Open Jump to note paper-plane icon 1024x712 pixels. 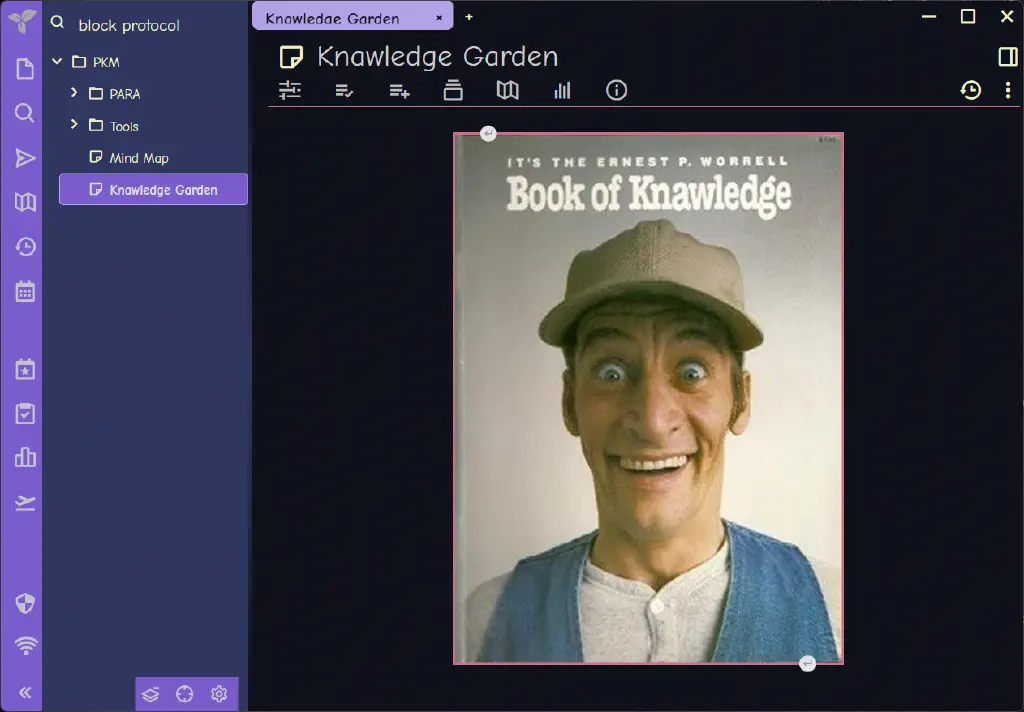(25, 158)
